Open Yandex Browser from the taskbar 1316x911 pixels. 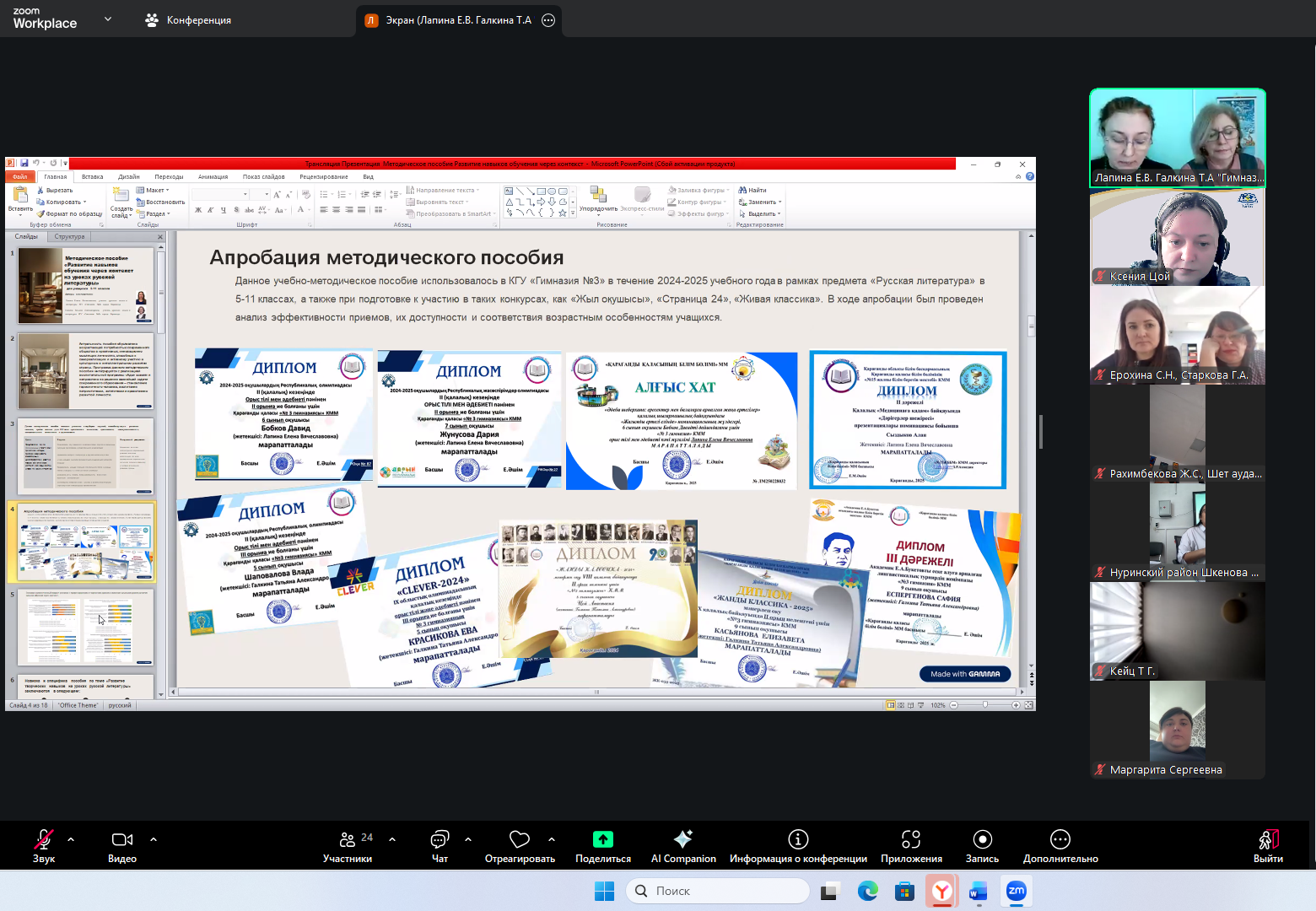coord(941,891)
